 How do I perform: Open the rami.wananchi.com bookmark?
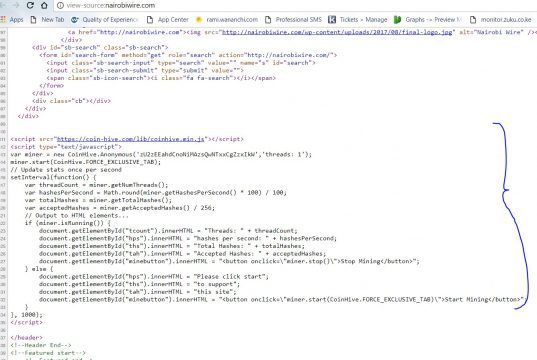point(227,20)
